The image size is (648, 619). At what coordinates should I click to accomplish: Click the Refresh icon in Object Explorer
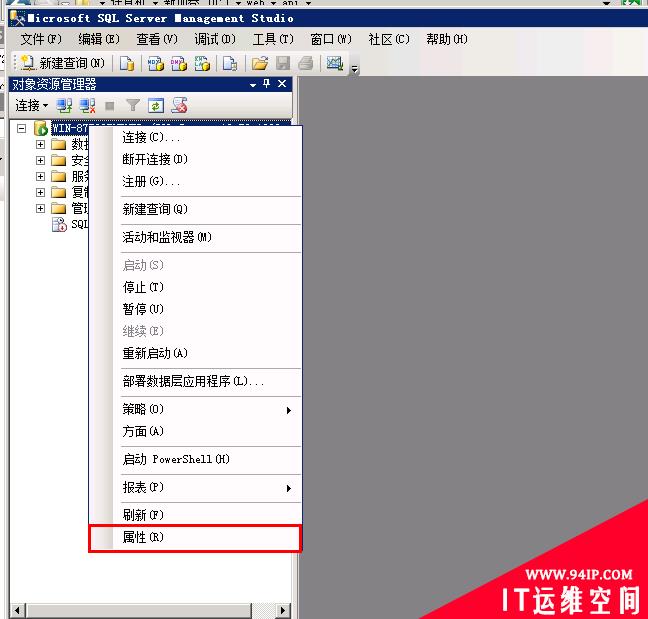click(156, 106)
